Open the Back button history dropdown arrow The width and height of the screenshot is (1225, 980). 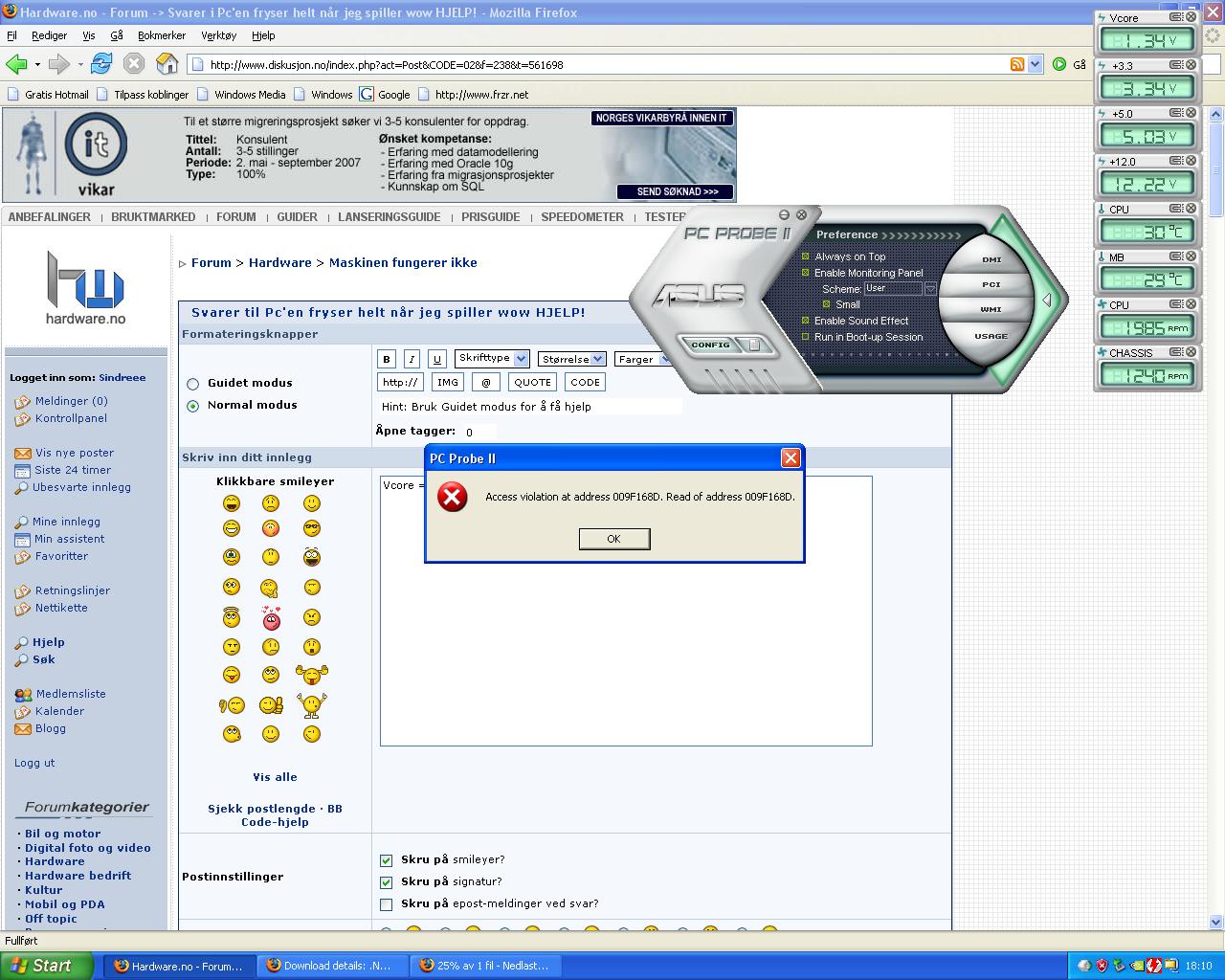click(37, 64)
